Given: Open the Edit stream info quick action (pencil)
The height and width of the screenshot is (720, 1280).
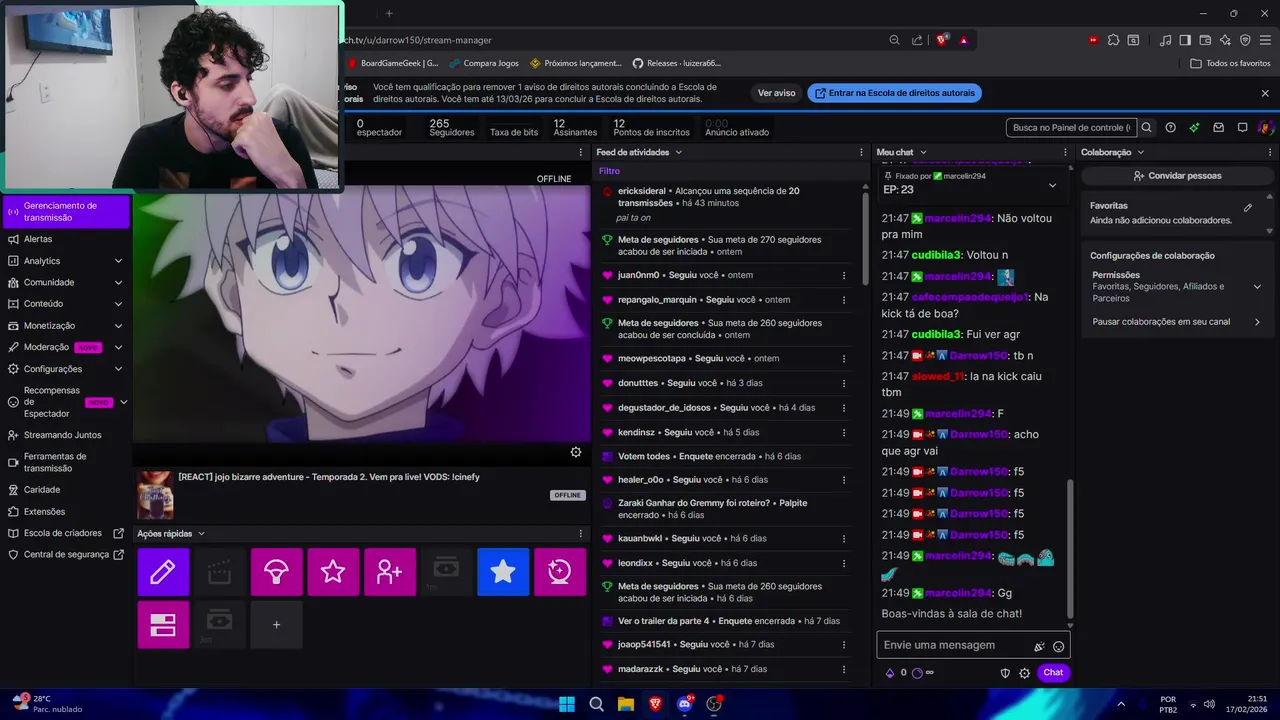Looking at the screenshot, I should (x=163, y=572).
